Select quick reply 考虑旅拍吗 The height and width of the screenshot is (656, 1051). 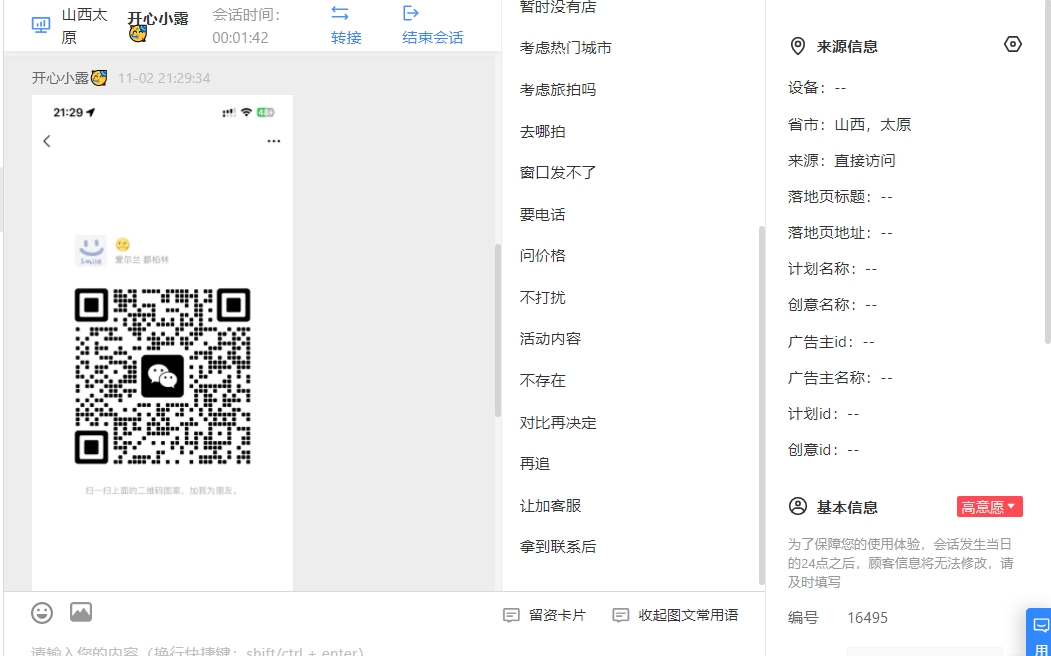[558, 90]
